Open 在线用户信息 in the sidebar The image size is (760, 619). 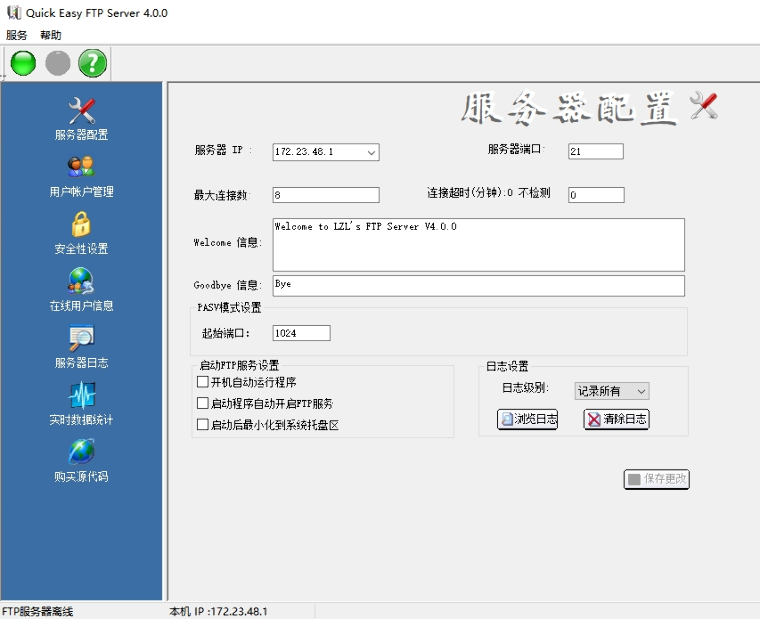coord(81,290)
